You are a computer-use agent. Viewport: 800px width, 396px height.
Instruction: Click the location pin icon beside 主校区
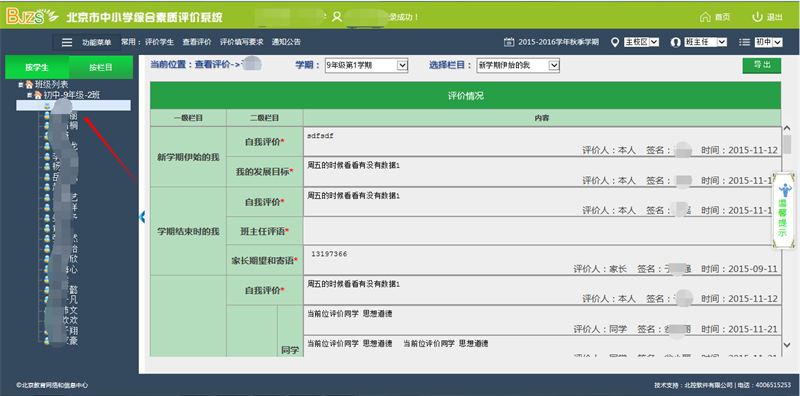(x=615, y=42)
